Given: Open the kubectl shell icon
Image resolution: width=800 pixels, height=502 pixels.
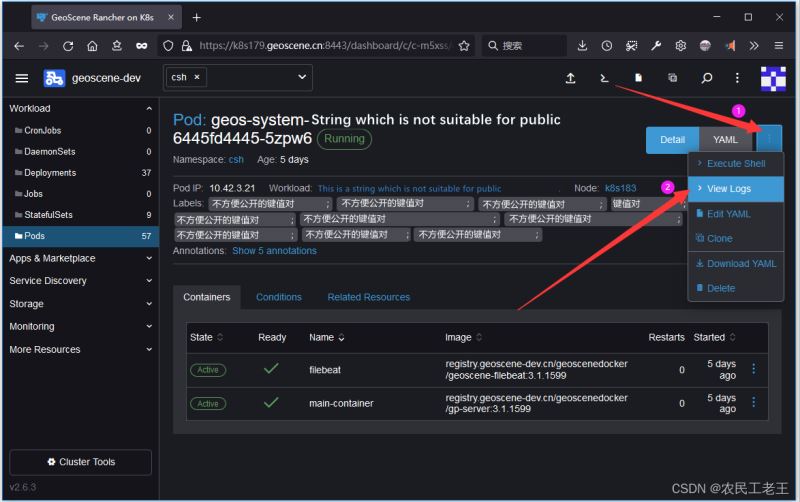Looking at the screenshot, I should [x=604, y=78].
